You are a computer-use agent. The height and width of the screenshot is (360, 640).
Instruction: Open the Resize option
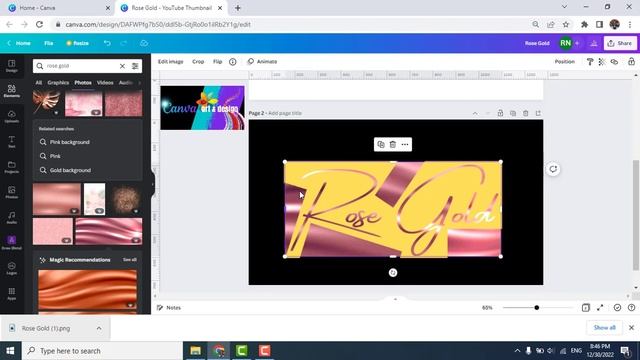click(78, 43)
